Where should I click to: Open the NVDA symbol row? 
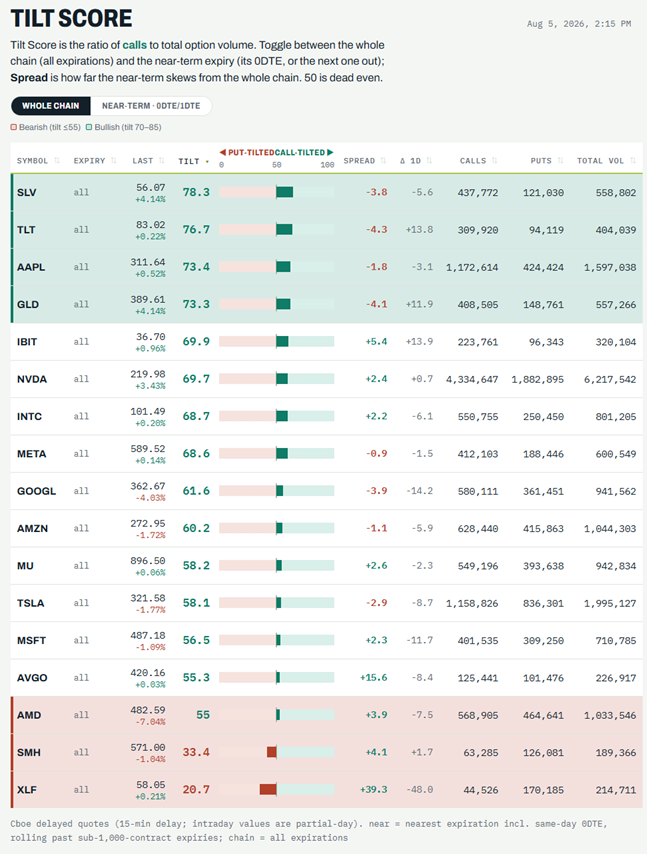(x=326, y=379)
